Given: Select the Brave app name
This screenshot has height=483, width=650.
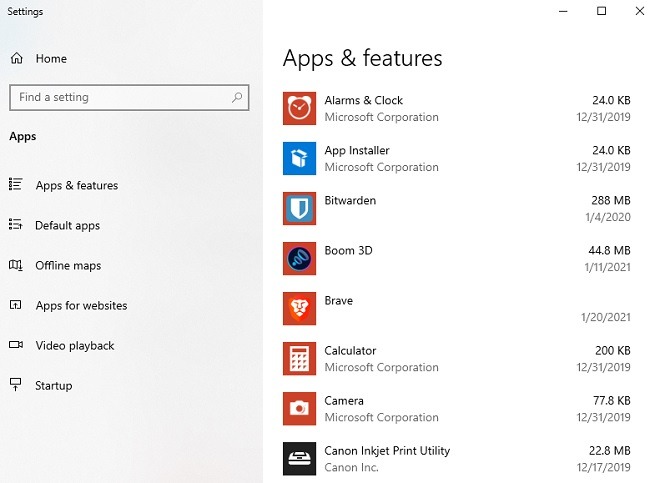Looking at the screenshot, I should [x=339, y=301].
